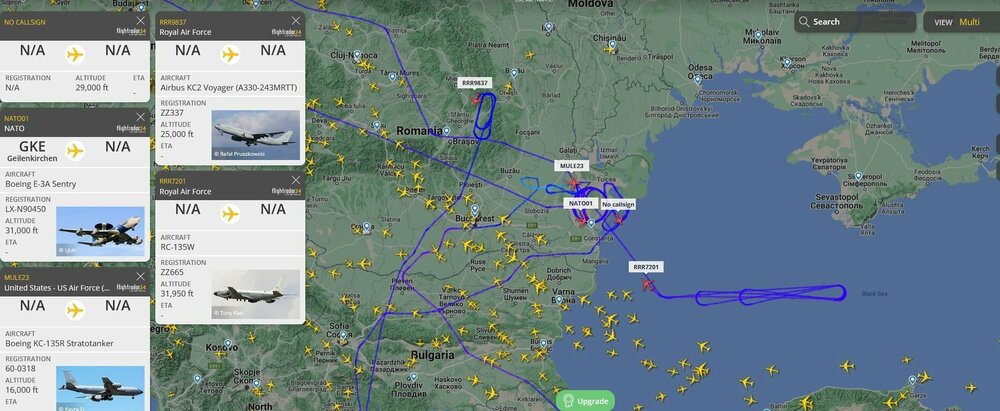Viewport: 1000px width, 411px height.
Task: Select the red RRR9837 aircraft on map
Action: coord(476,100)
